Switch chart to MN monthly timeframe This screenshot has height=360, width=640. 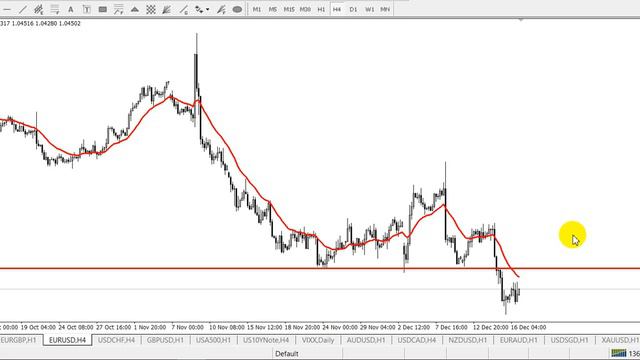[x=385, y=9]
